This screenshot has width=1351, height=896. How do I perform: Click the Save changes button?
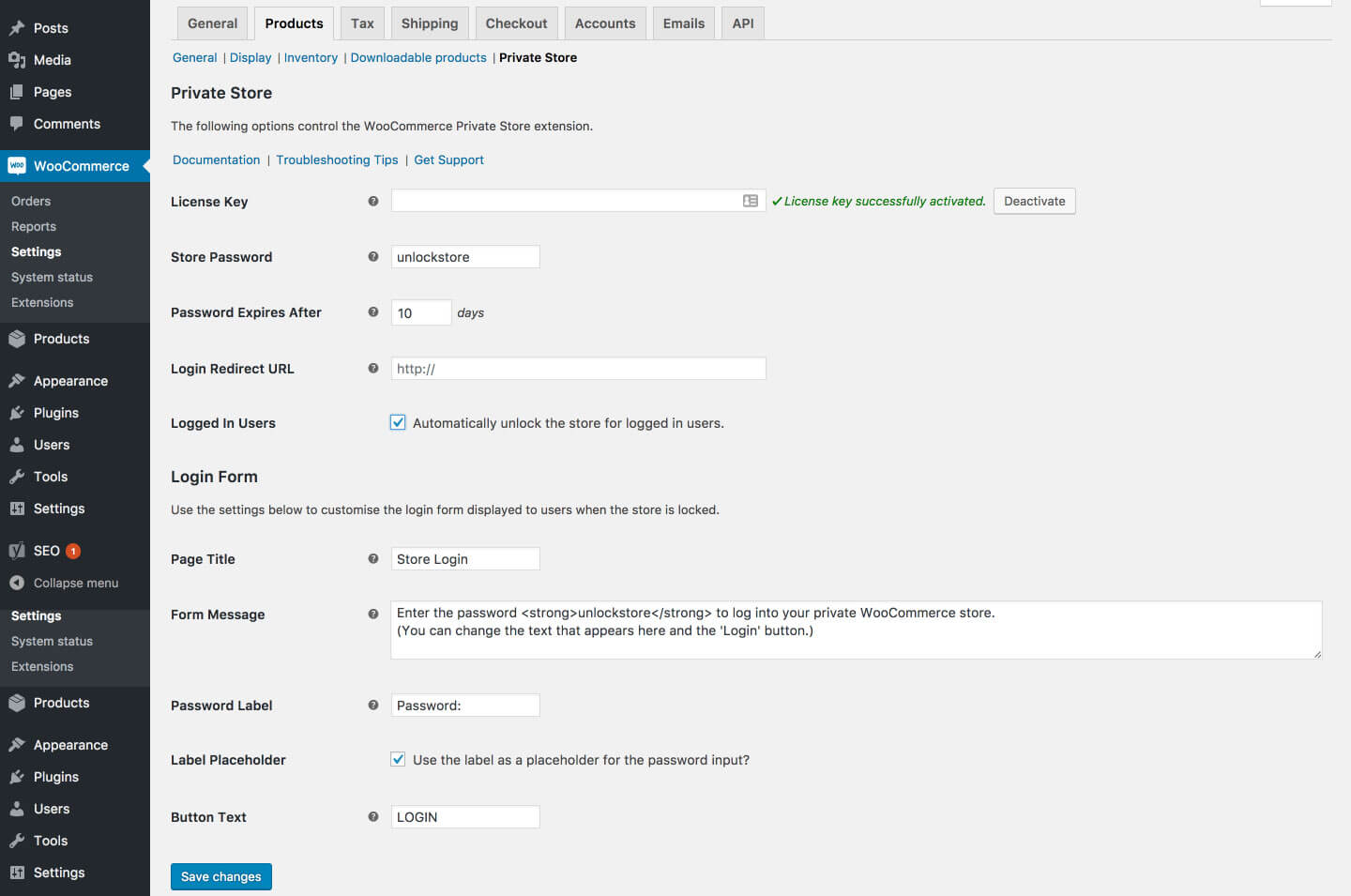tap(220, 875)
